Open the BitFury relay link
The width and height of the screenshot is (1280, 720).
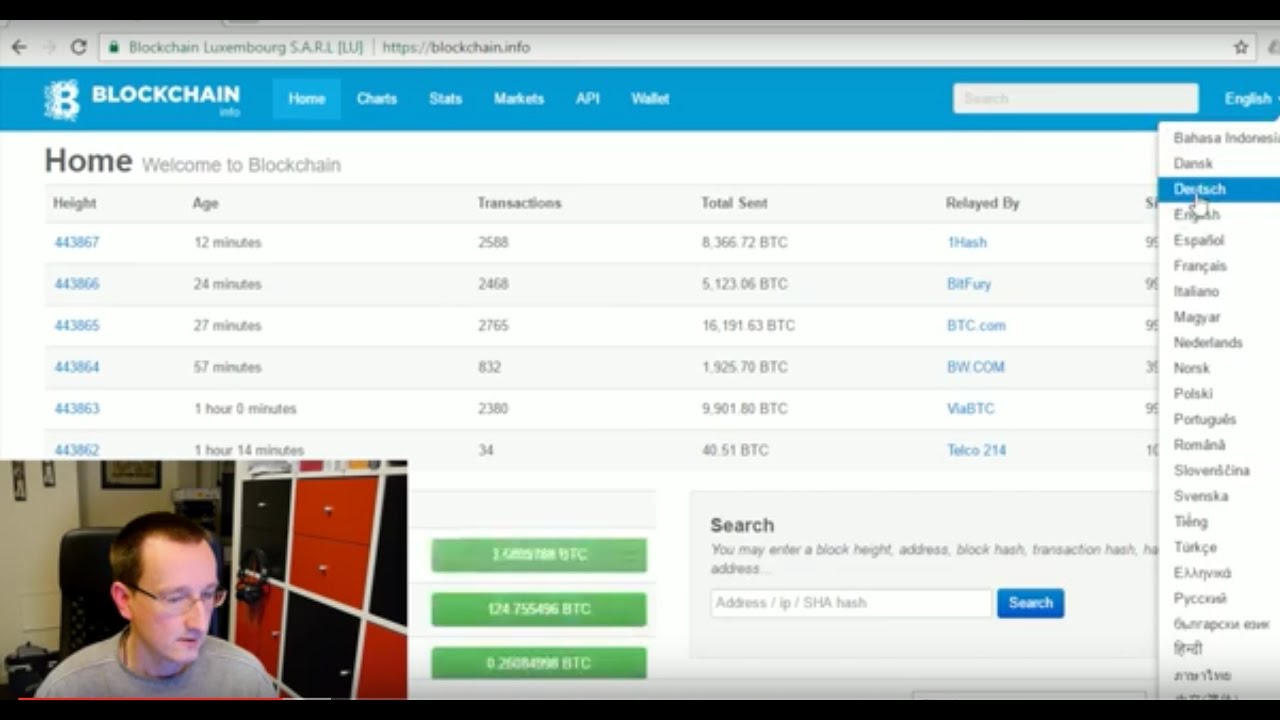pyautogui.click(x=969, y=284)
